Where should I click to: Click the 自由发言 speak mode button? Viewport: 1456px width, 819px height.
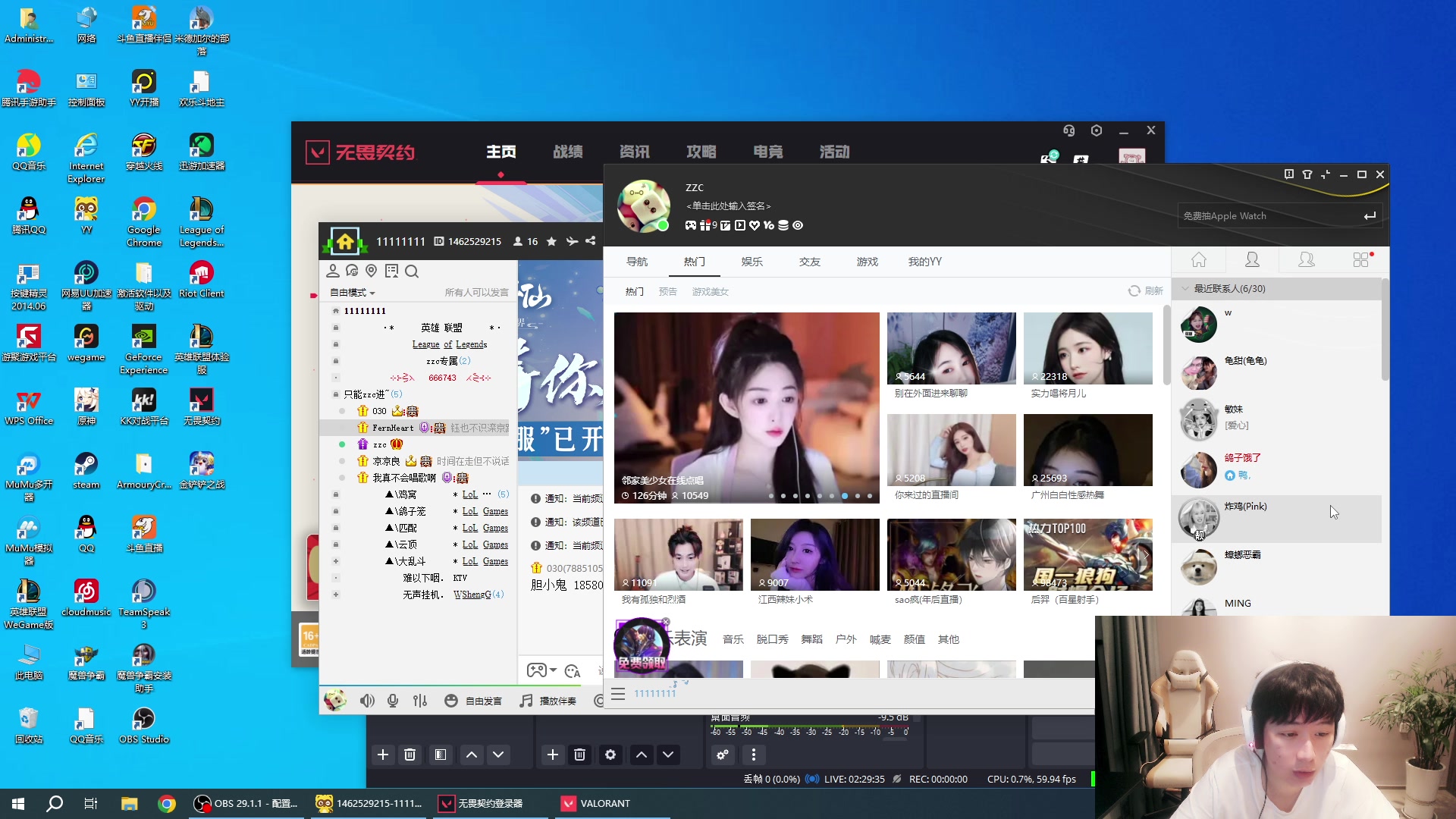pos(473,701)
